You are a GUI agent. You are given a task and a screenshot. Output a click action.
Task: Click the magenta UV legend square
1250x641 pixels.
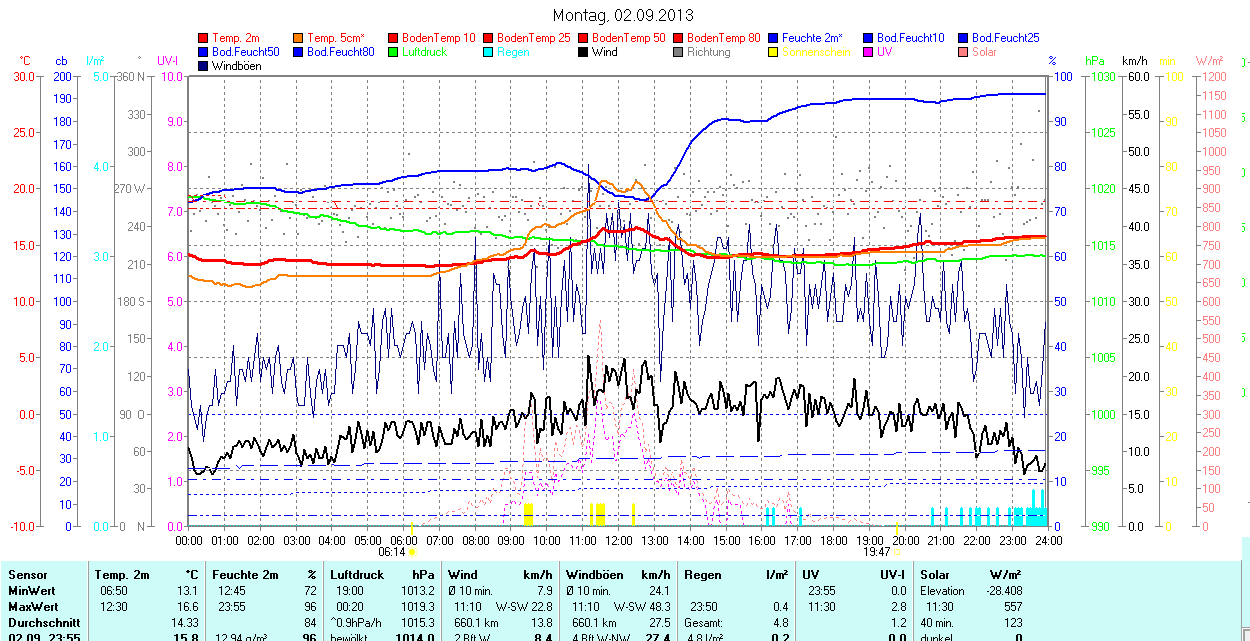click(869, 52)
